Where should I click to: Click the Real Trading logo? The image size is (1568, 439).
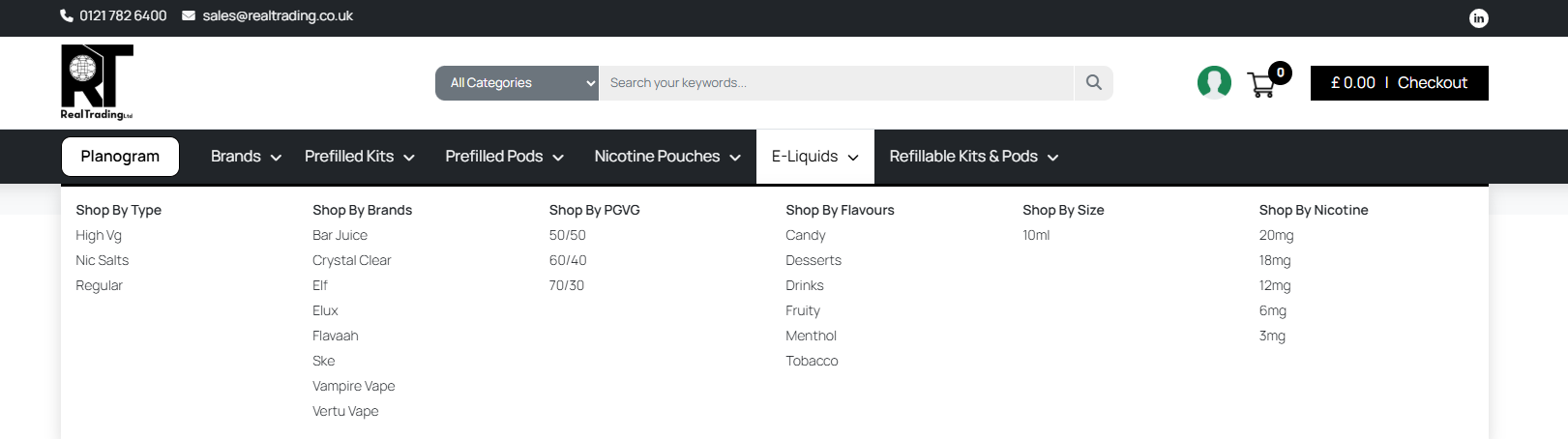[x=97, y=82]
